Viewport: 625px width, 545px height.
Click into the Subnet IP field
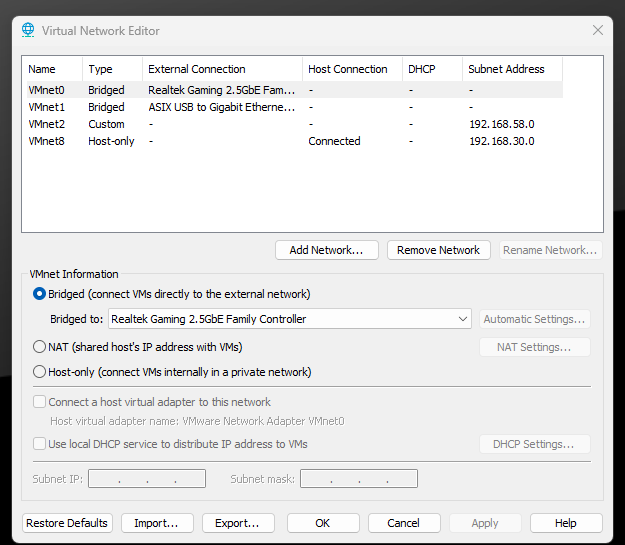[147, 478]
